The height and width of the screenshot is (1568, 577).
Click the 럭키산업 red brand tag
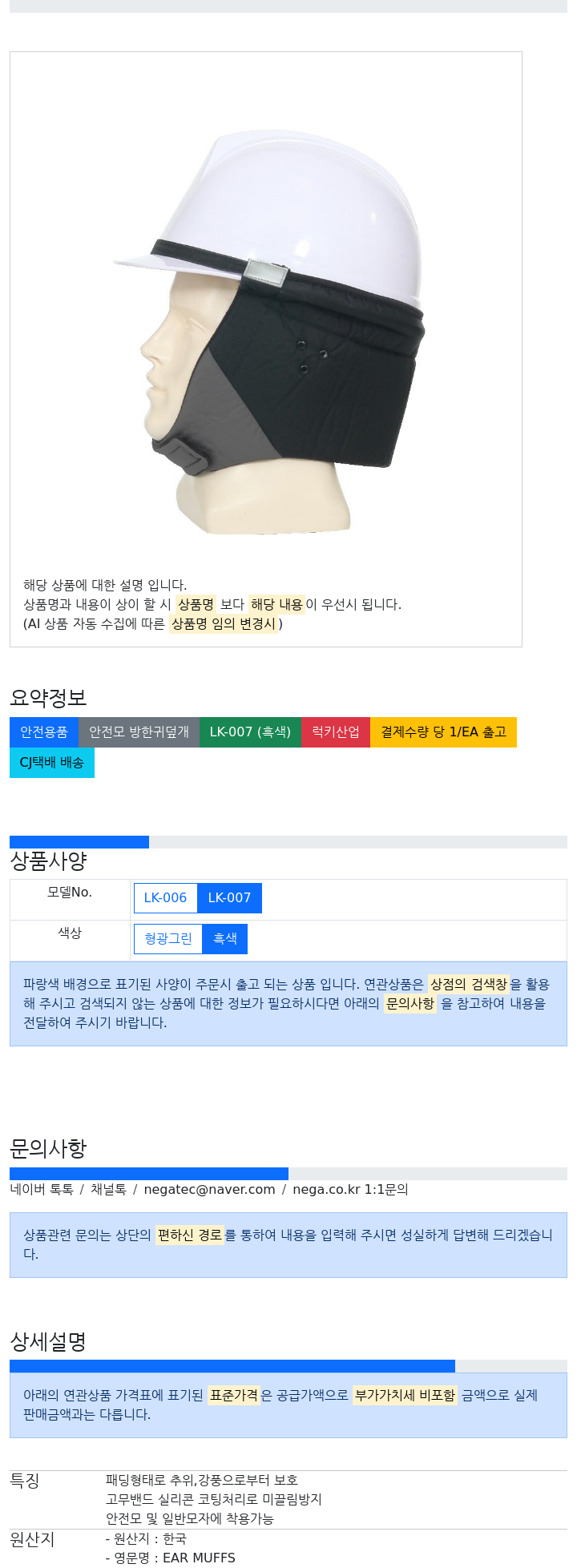(x=336, y=732)
